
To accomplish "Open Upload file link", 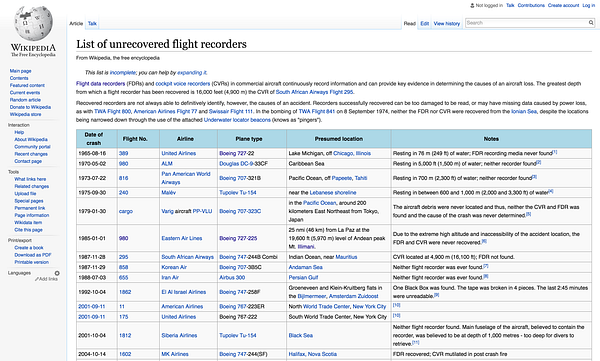I will [x=25, y=194].
